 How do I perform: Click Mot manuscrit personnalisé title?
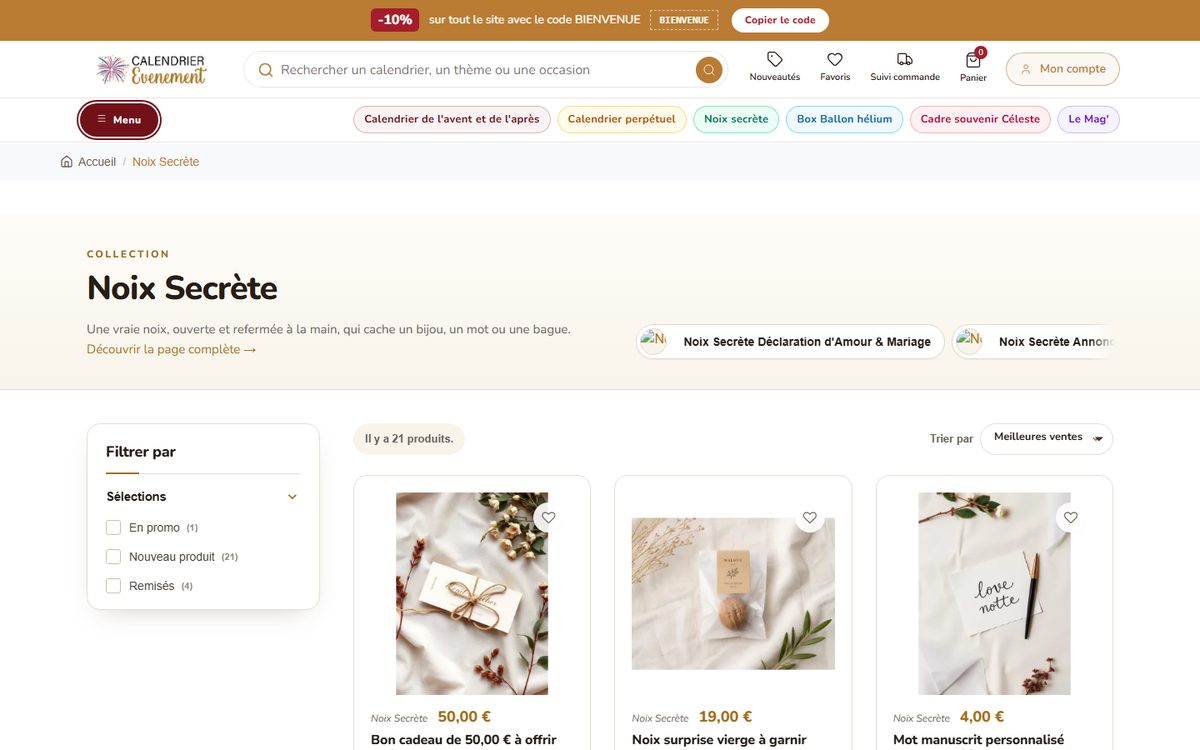pos(979,740)
